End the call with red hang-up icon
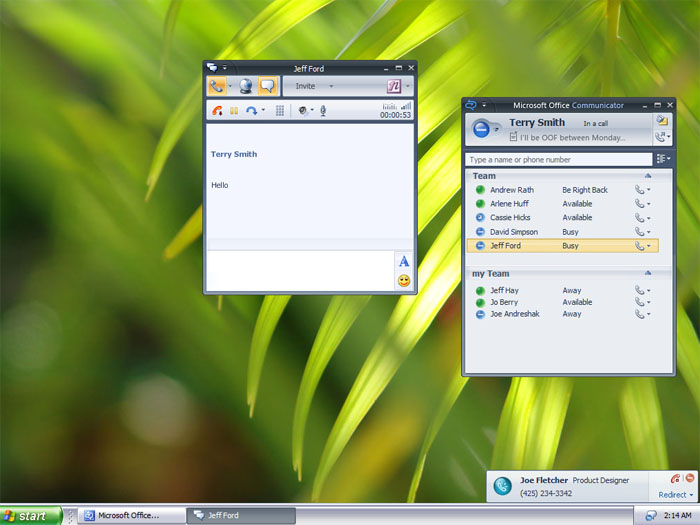700x525 pixels. tap(217, 111)
